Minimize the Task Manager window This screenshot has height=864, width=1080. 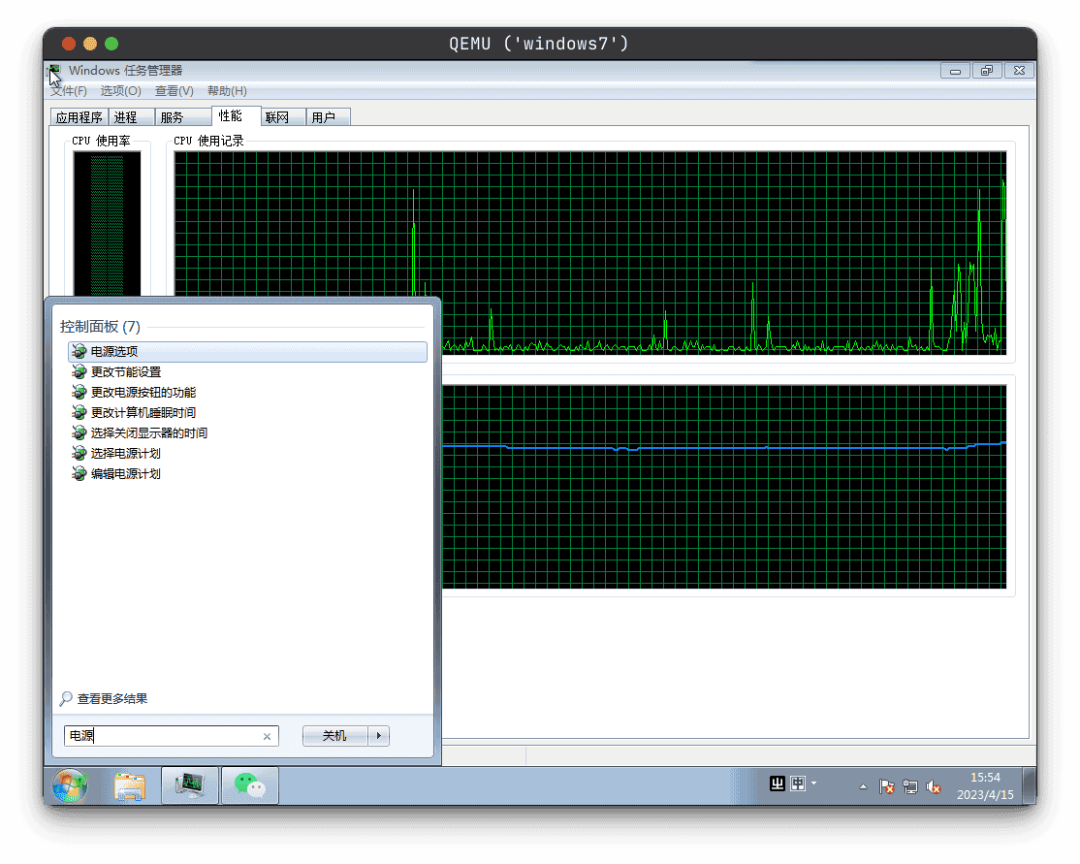(955, 70)
